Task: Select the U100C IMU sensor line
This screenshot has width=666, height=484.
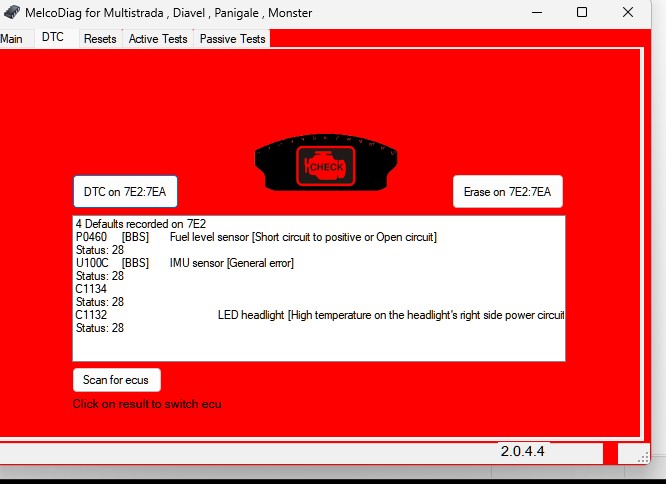Action: click(185, 263)
